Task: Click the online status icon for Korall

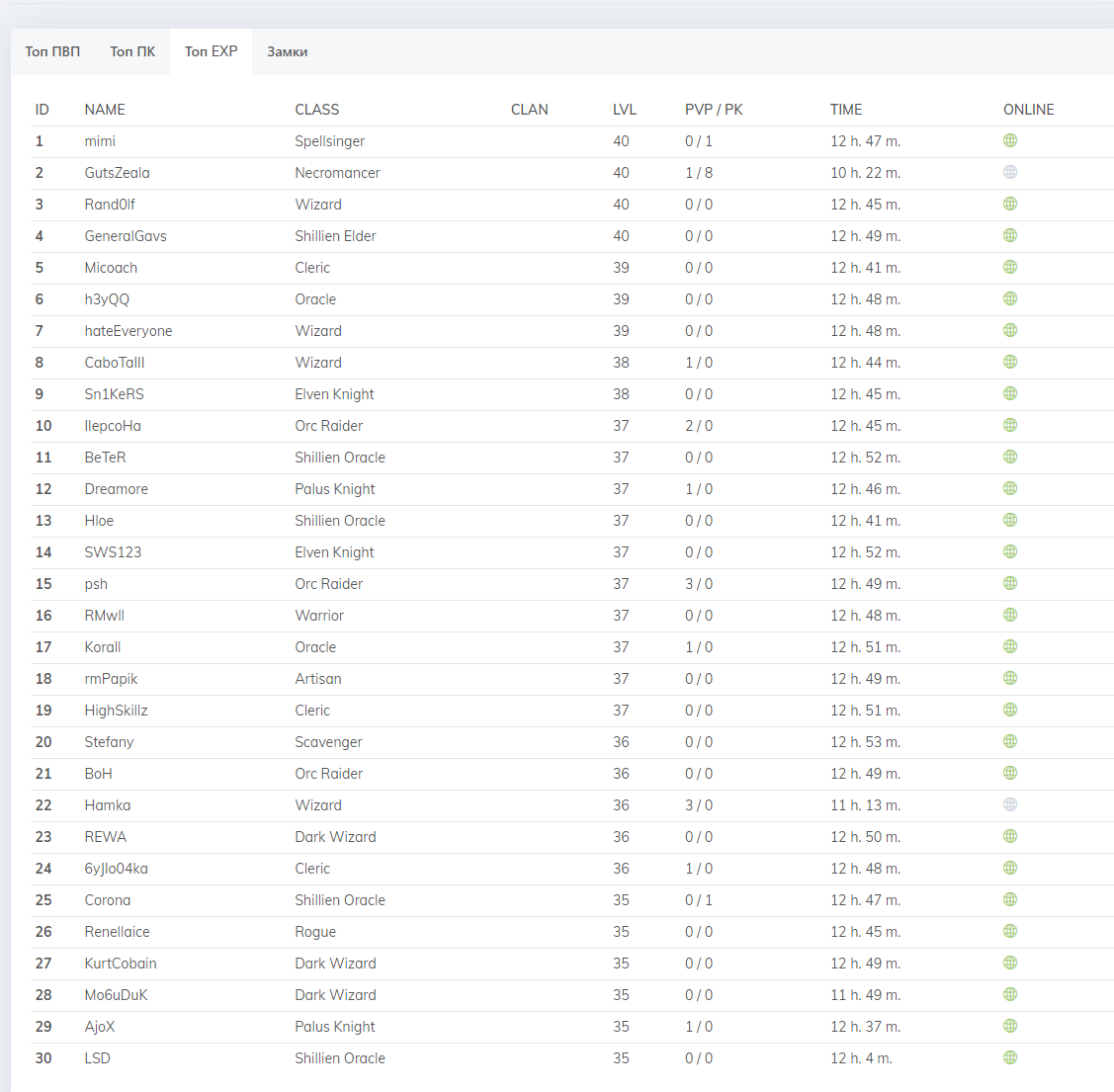Action: tap(1009, 647)
